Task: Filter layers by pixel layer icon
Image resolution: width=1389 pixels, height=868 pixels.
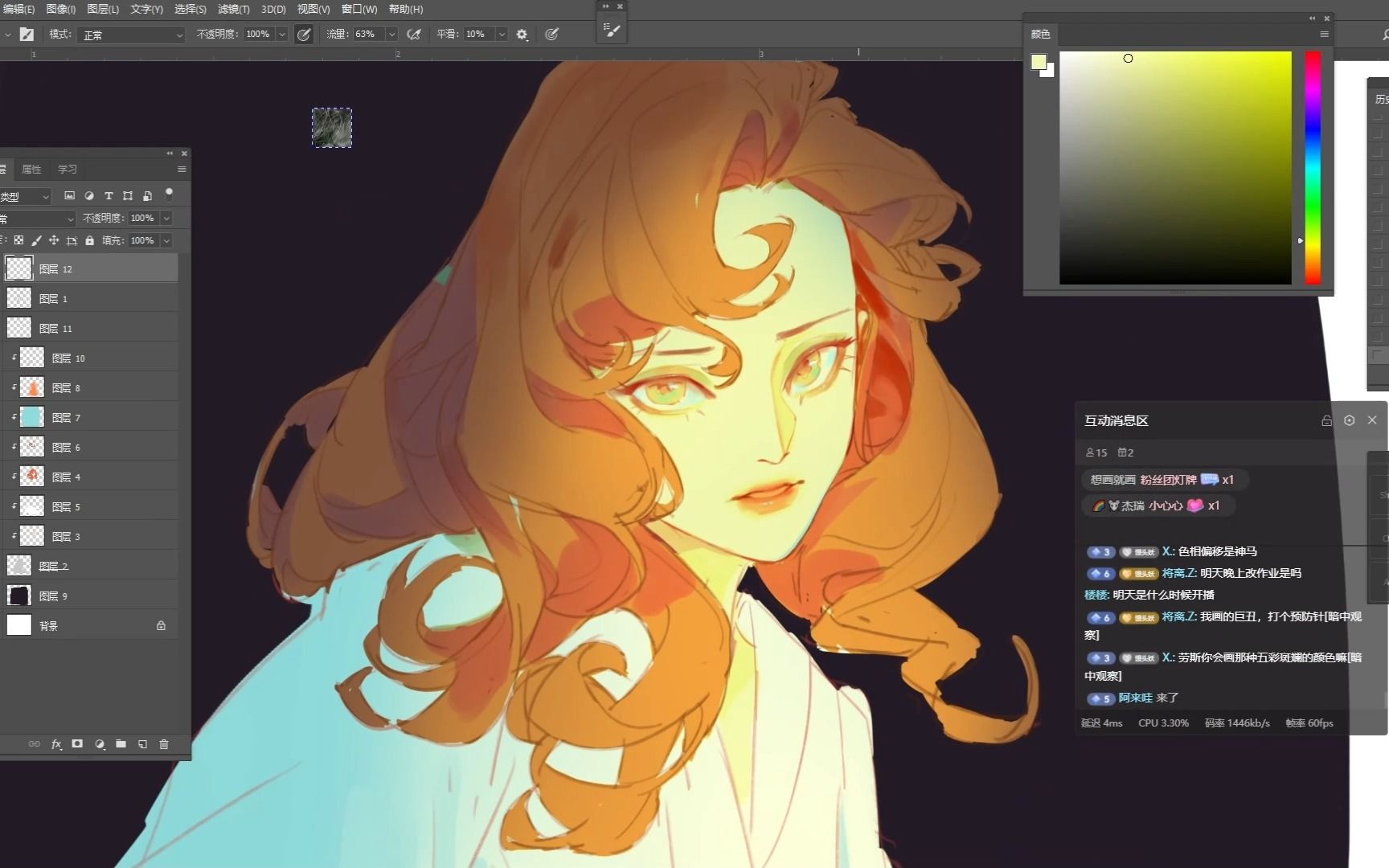Action: tap(69, 195)
